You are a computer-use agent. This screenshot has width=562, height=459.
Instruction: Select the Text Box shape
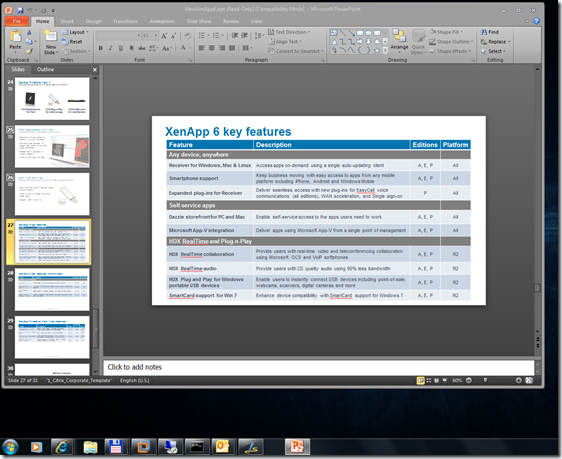pos(334,33)
